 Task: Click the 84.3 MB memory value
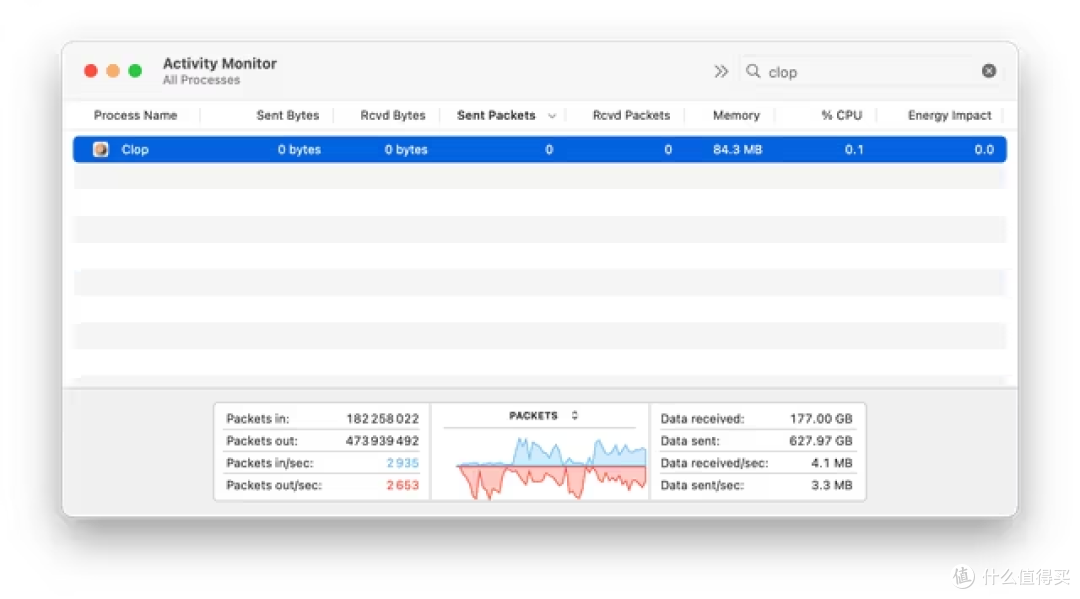click(x=738, y=149)
